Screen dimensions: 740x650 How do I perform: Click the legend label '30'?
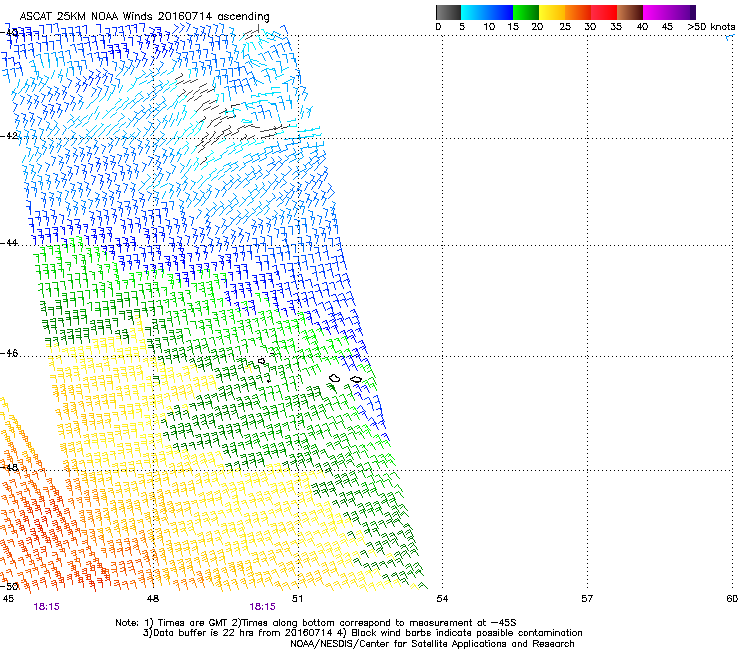(x=590, y=27)
